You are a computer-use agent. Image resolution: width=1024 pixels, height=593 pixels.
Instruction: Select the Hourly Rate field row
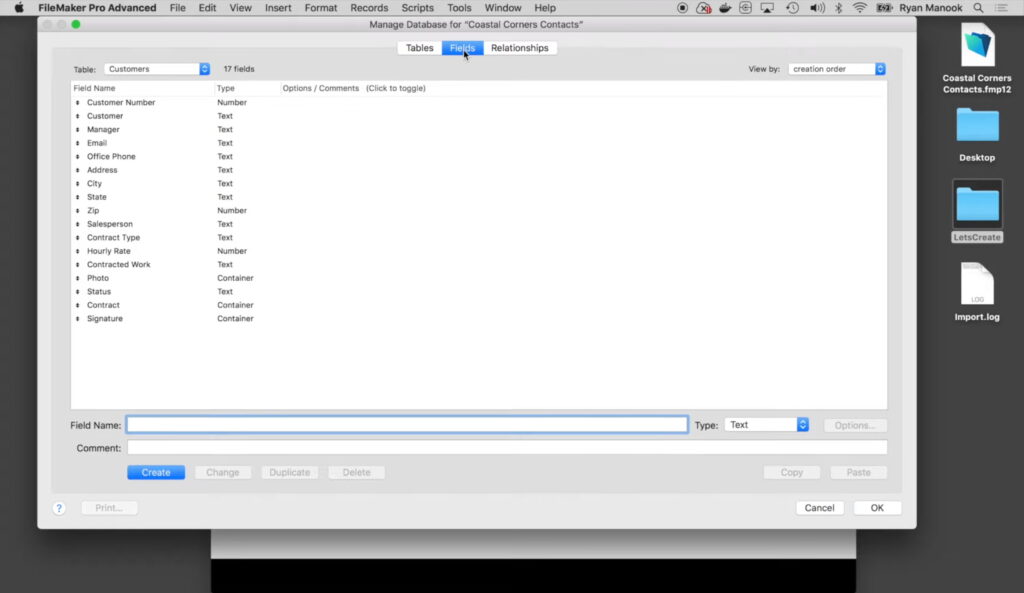[109, 251]
